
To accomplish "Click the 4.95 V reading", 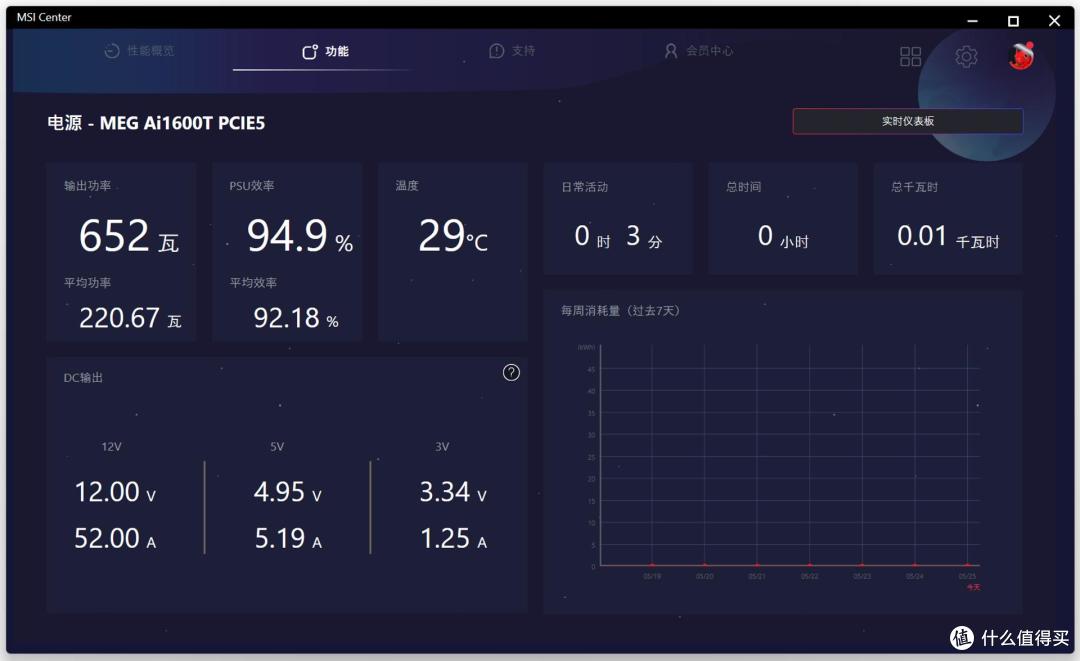I will (288, 492).
